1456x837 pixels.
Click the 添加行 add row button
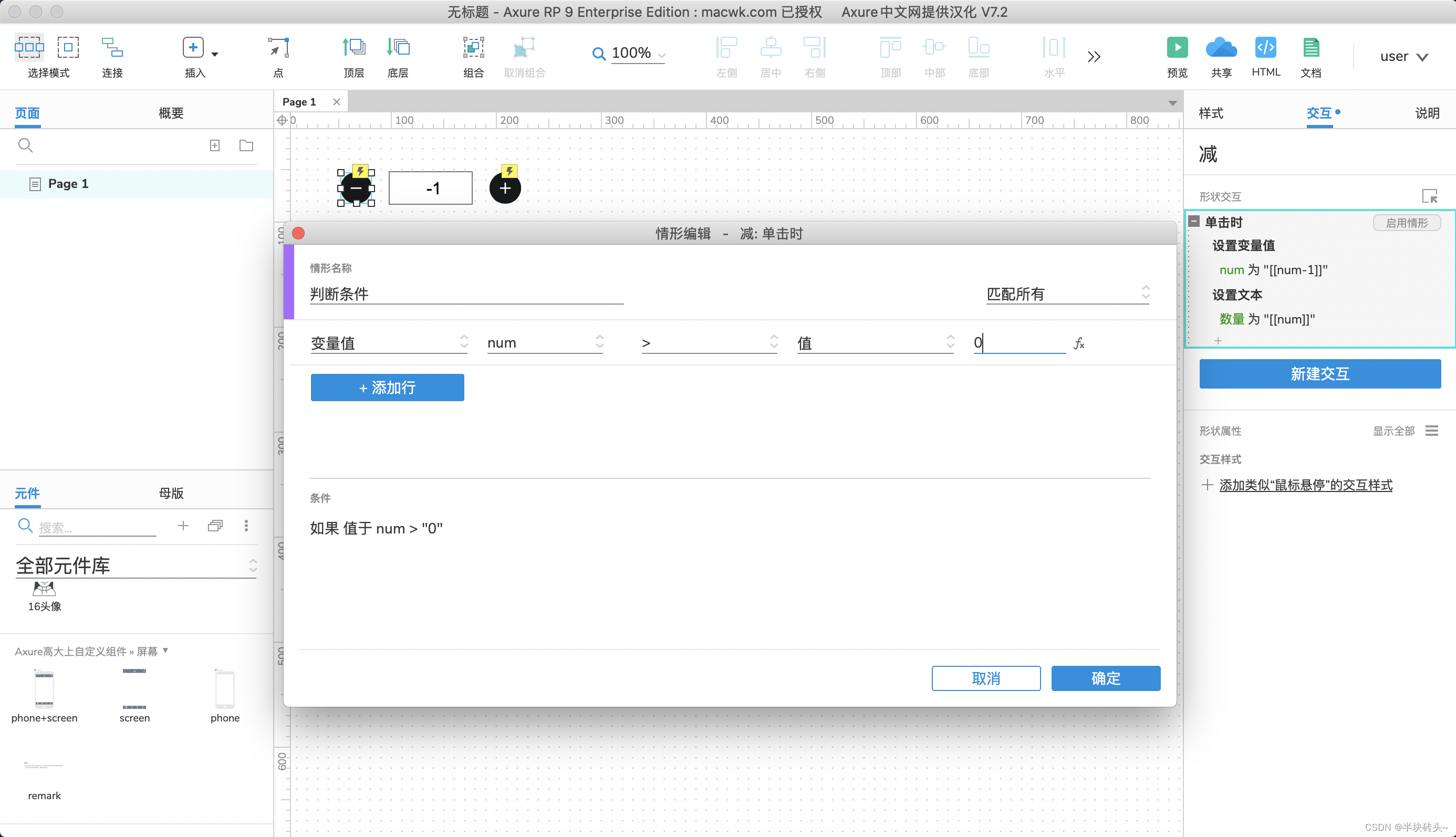387,388
